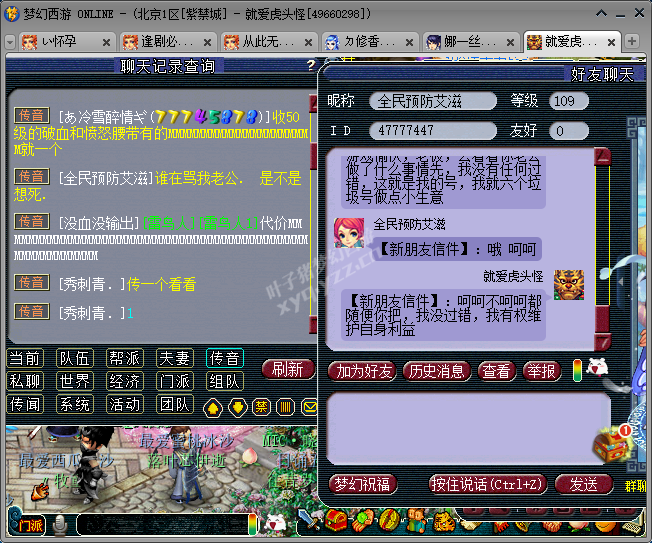Click the yellow up-arrow chat scroll icon
The width and height of the screenshot is (652, 543).
click(x=213, y=407)
